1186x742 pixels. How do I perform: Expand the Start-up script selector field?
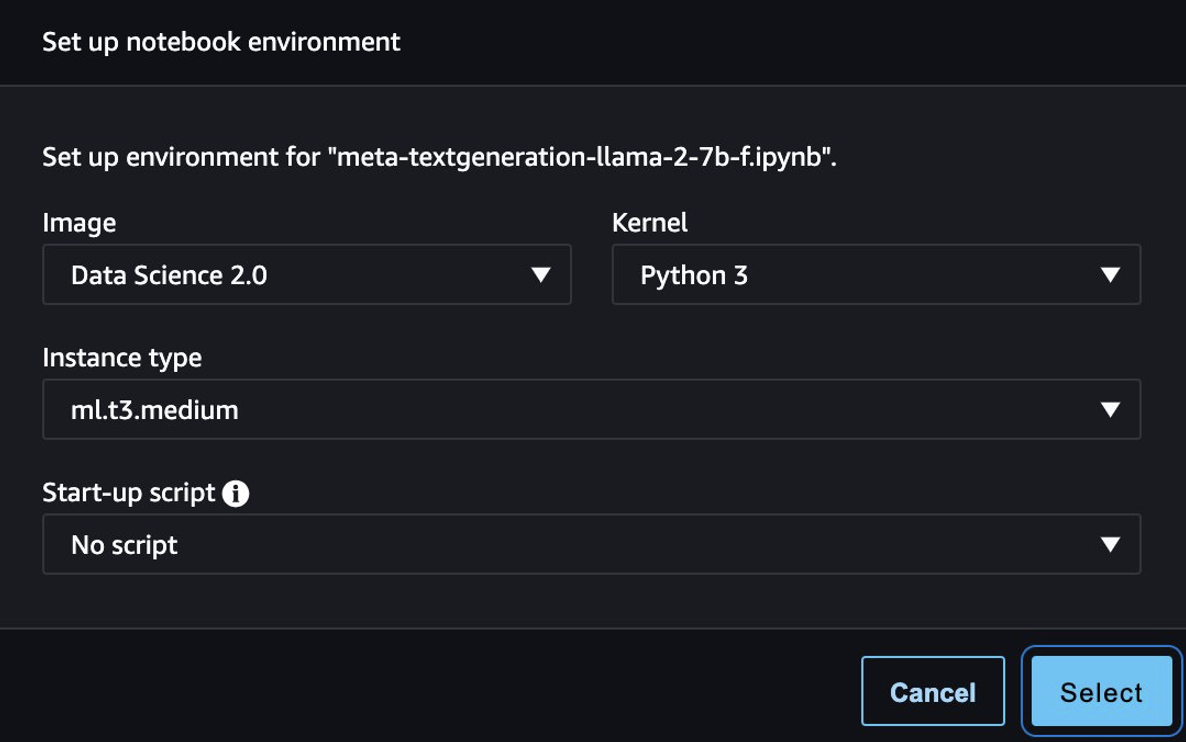pyautogui.click(x=591, y=545)
